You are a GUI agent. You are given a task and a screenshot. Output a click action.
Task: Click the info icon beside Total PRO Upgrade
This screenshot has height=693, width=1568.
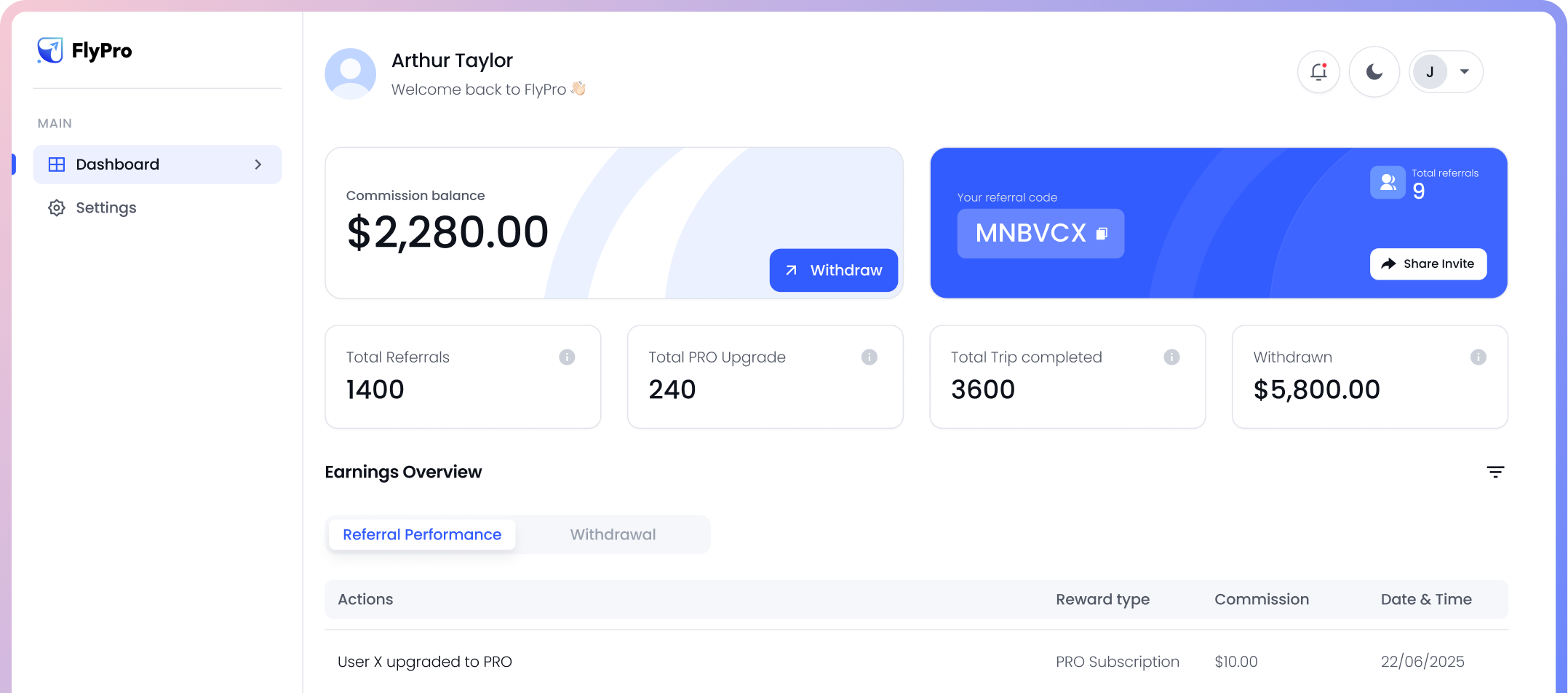click(869, 357)
